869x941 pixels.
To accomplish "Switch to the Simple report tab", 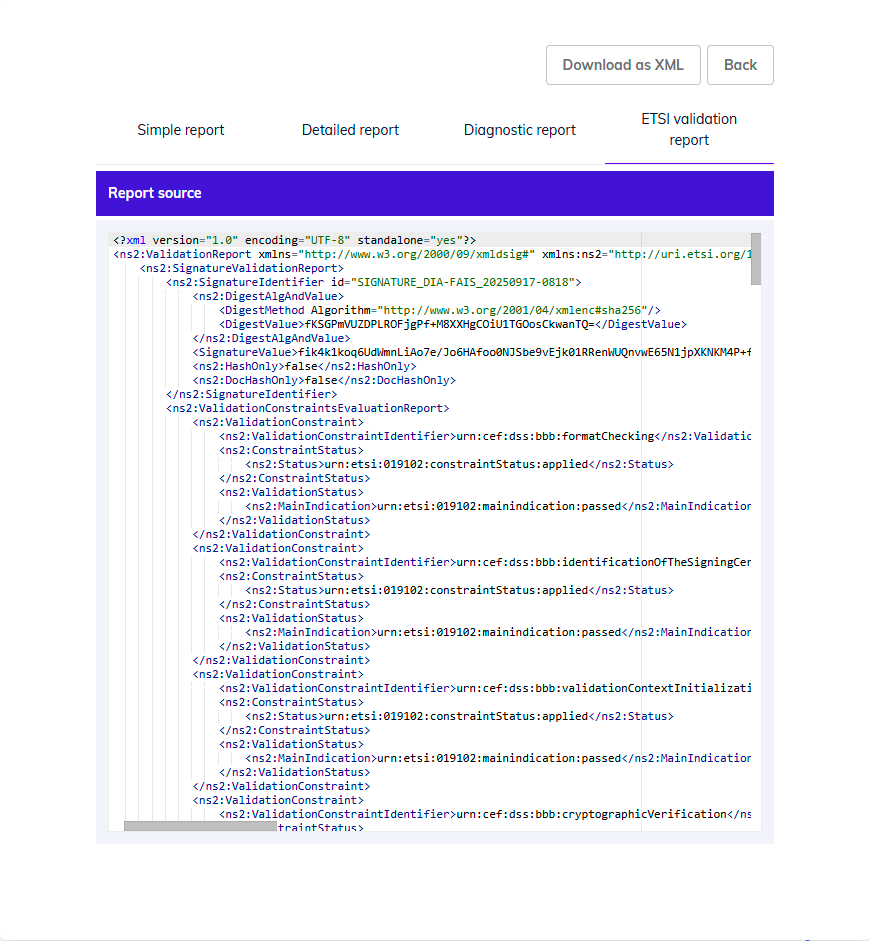I will pos(180,130).
